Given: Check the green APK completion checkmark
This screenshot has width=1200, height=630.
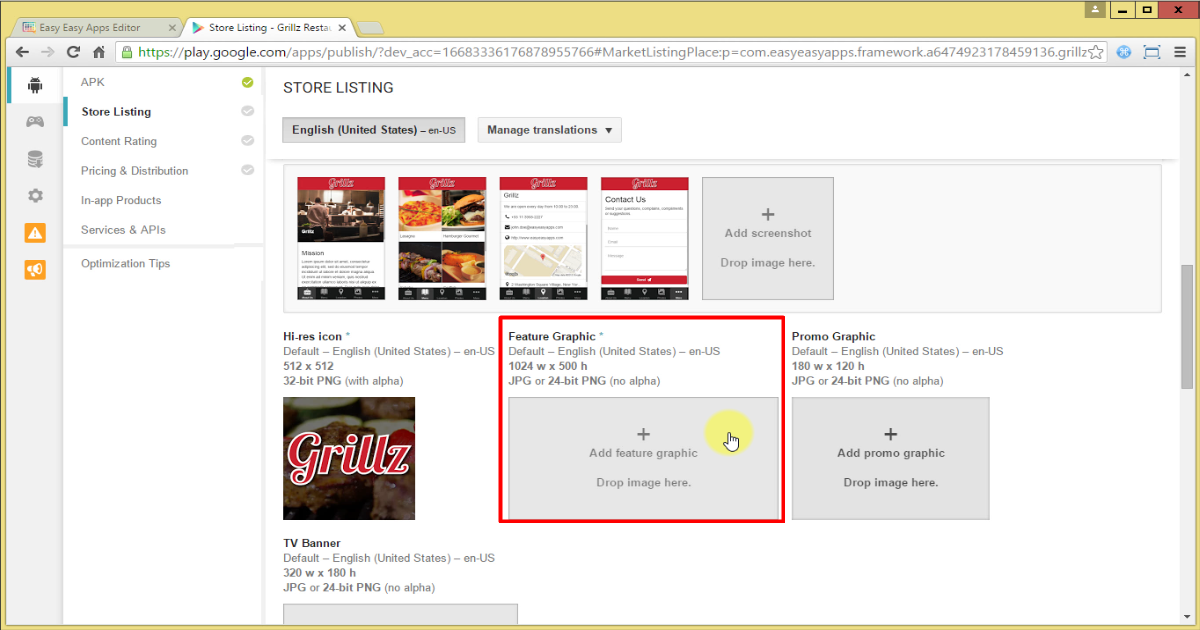Looking at the screenshot, I should 247,82.
